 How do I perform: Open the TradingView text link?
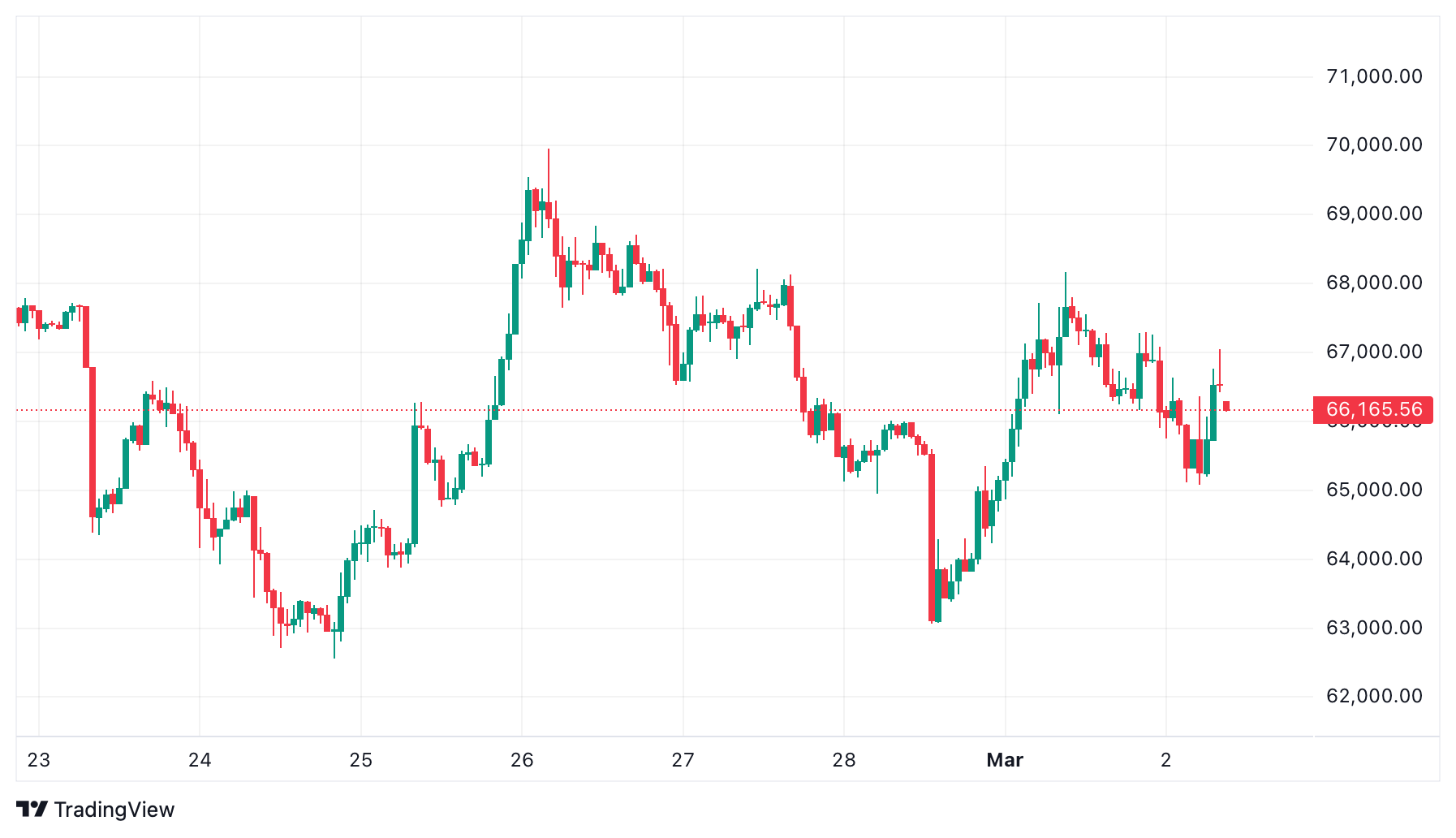coord(114,810)
